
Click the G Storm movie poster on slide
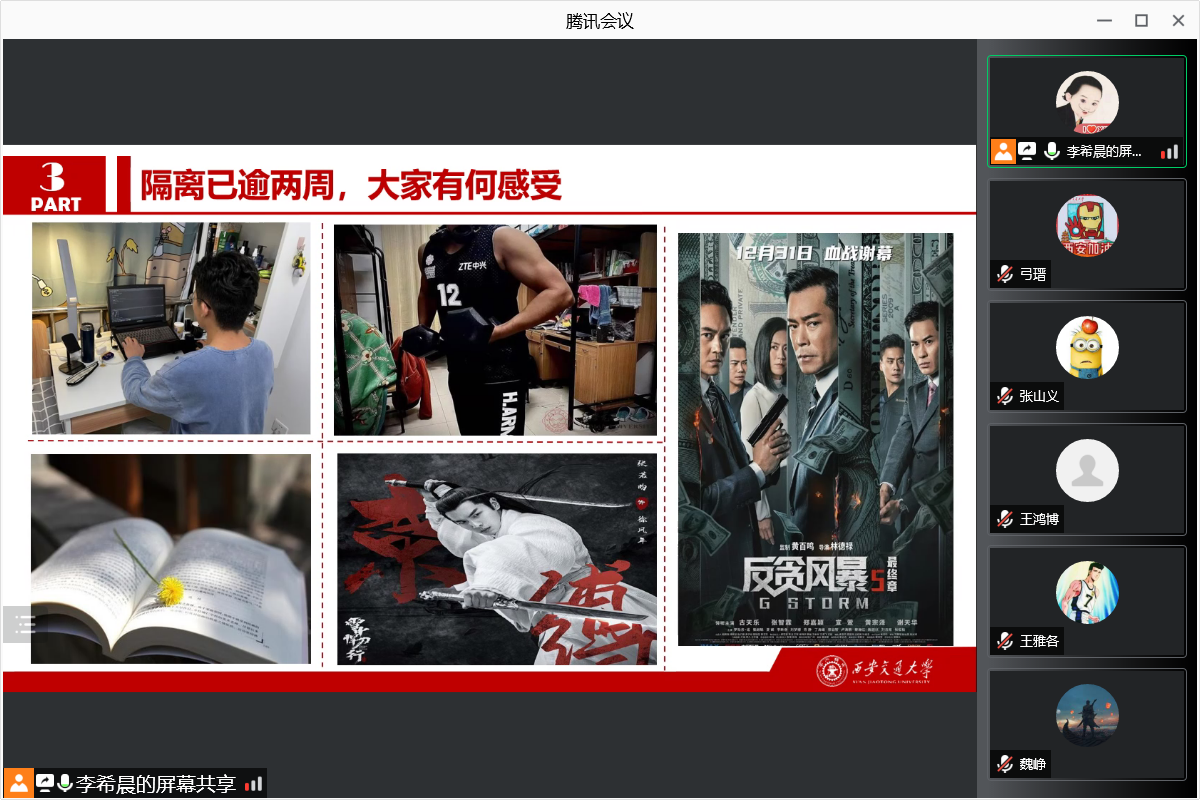pos(815,439)
